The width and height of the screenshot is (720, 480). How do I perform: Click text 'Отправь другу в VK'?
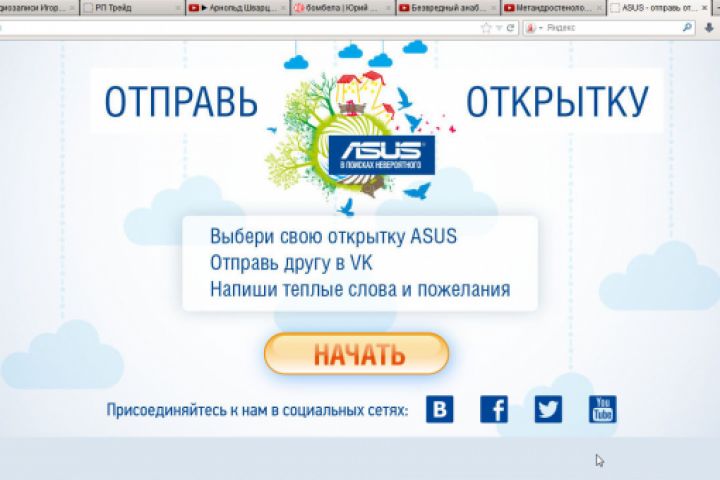[x=291, y=263]
